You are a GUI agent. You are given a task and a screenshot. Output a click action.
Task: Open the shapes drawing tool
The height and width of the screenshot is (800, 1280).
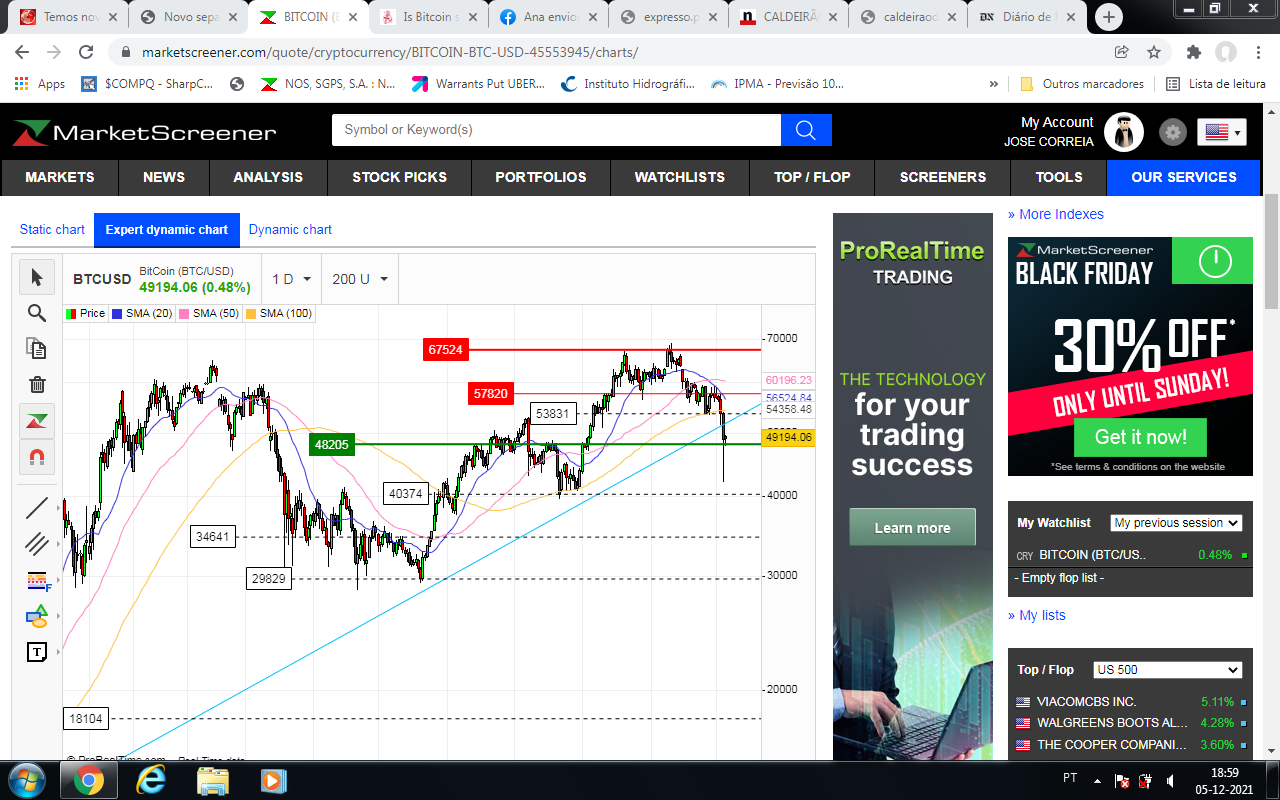37,616
